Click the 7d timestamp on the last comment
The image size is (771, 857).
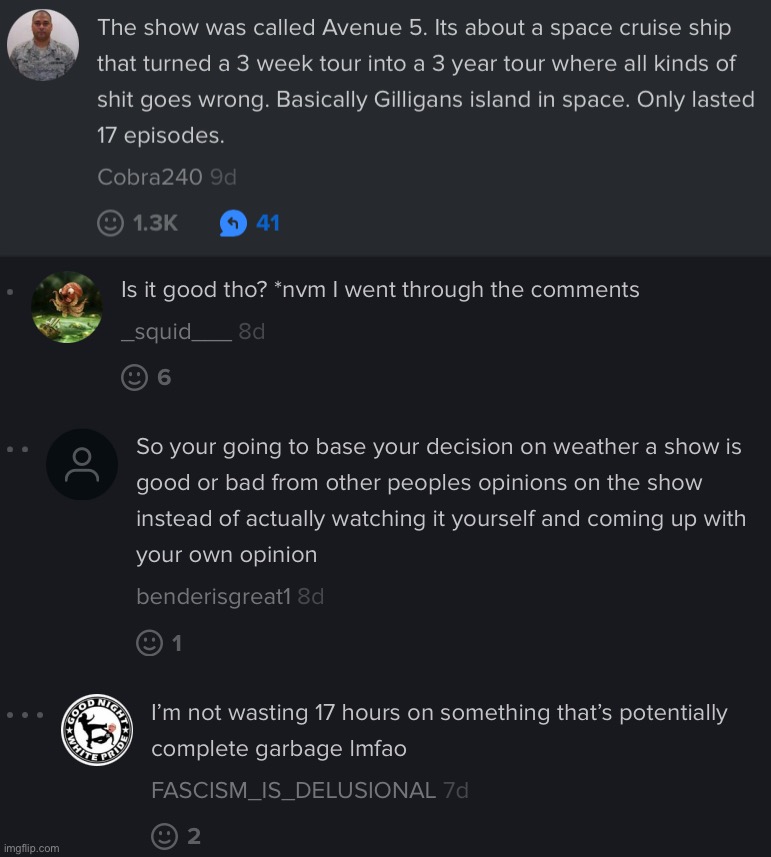pyautogui.click(x=456, y=790)
